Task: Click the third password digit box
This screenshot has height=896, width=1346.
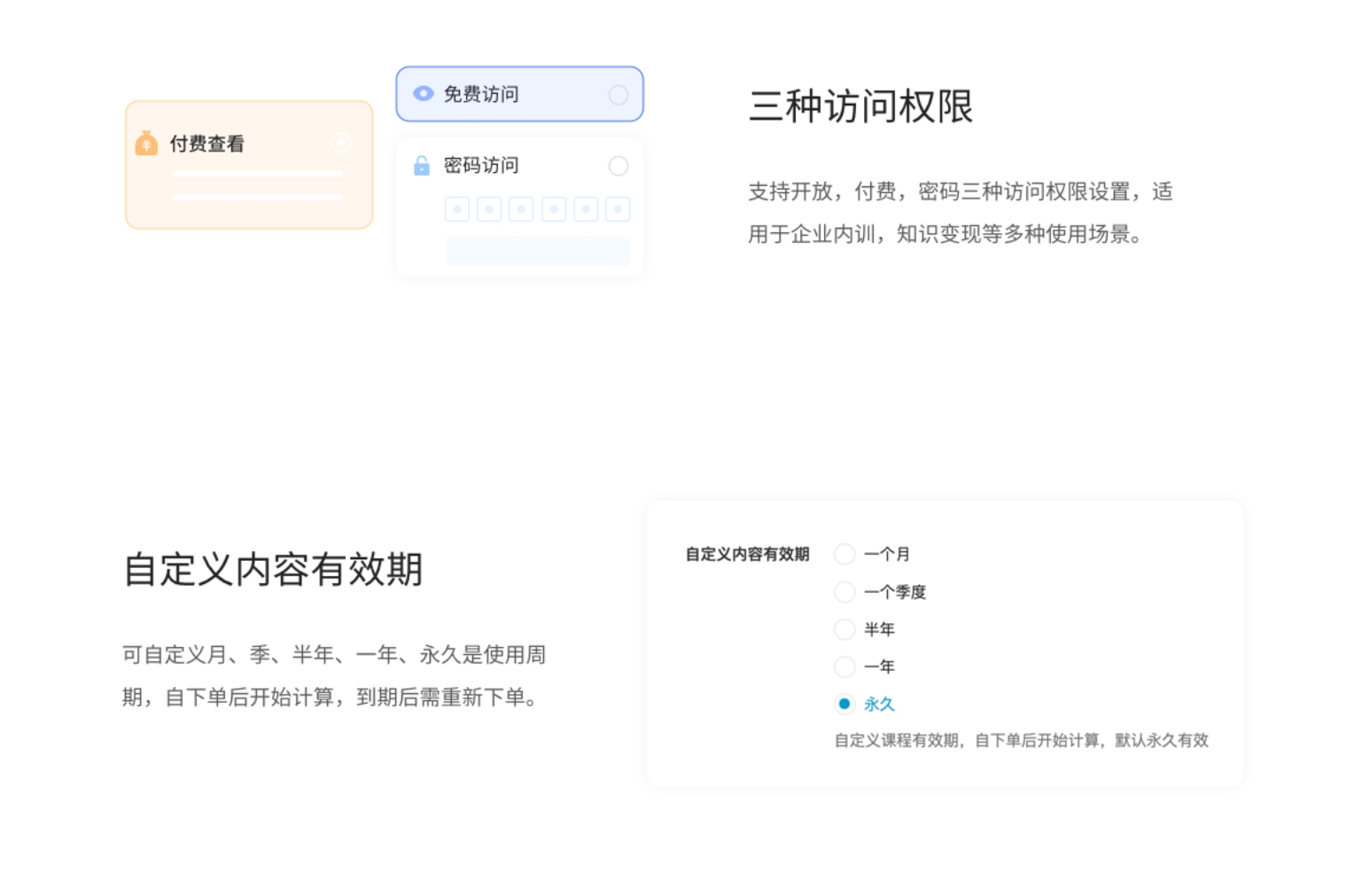Action: (521, 209)
